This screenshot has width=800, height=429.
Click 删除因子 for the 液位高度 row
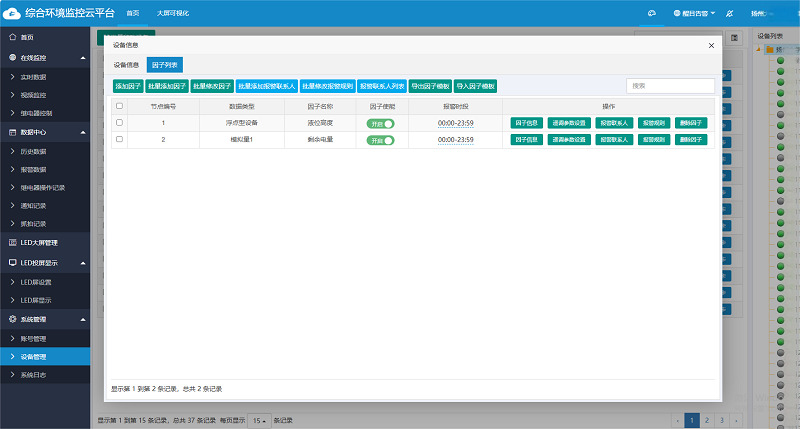[x=690, y=123]
